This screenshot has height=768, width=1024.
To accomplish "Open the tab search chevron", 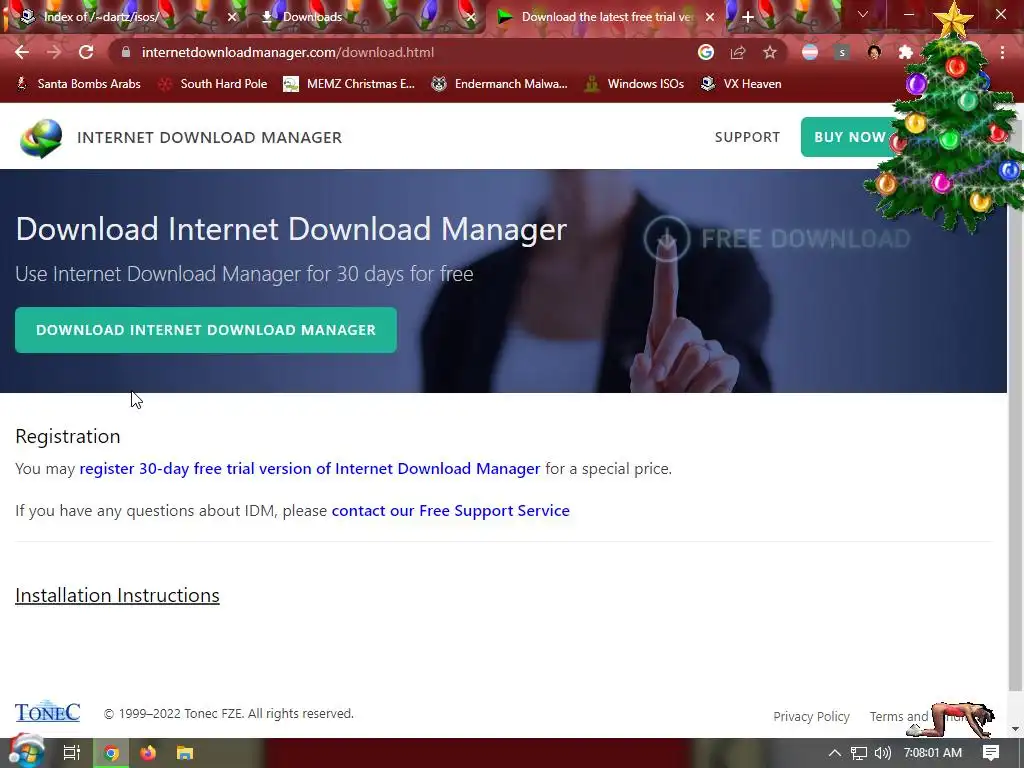I will 863,14.
